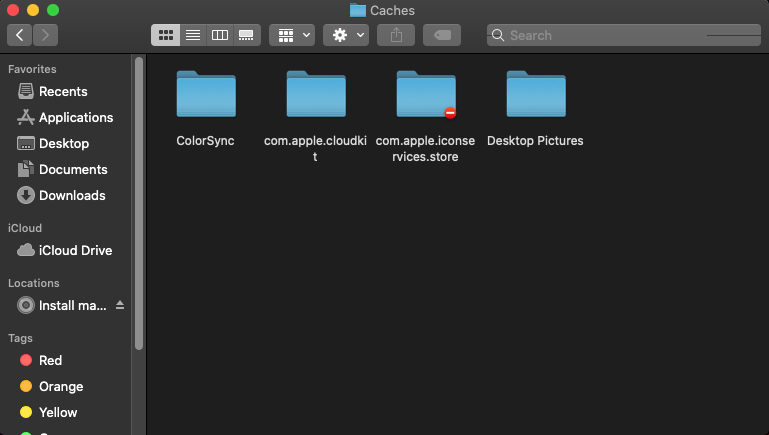Viewport: 769px width, 435px height.
Task: Select the Red tag
Action: point(41,360)
